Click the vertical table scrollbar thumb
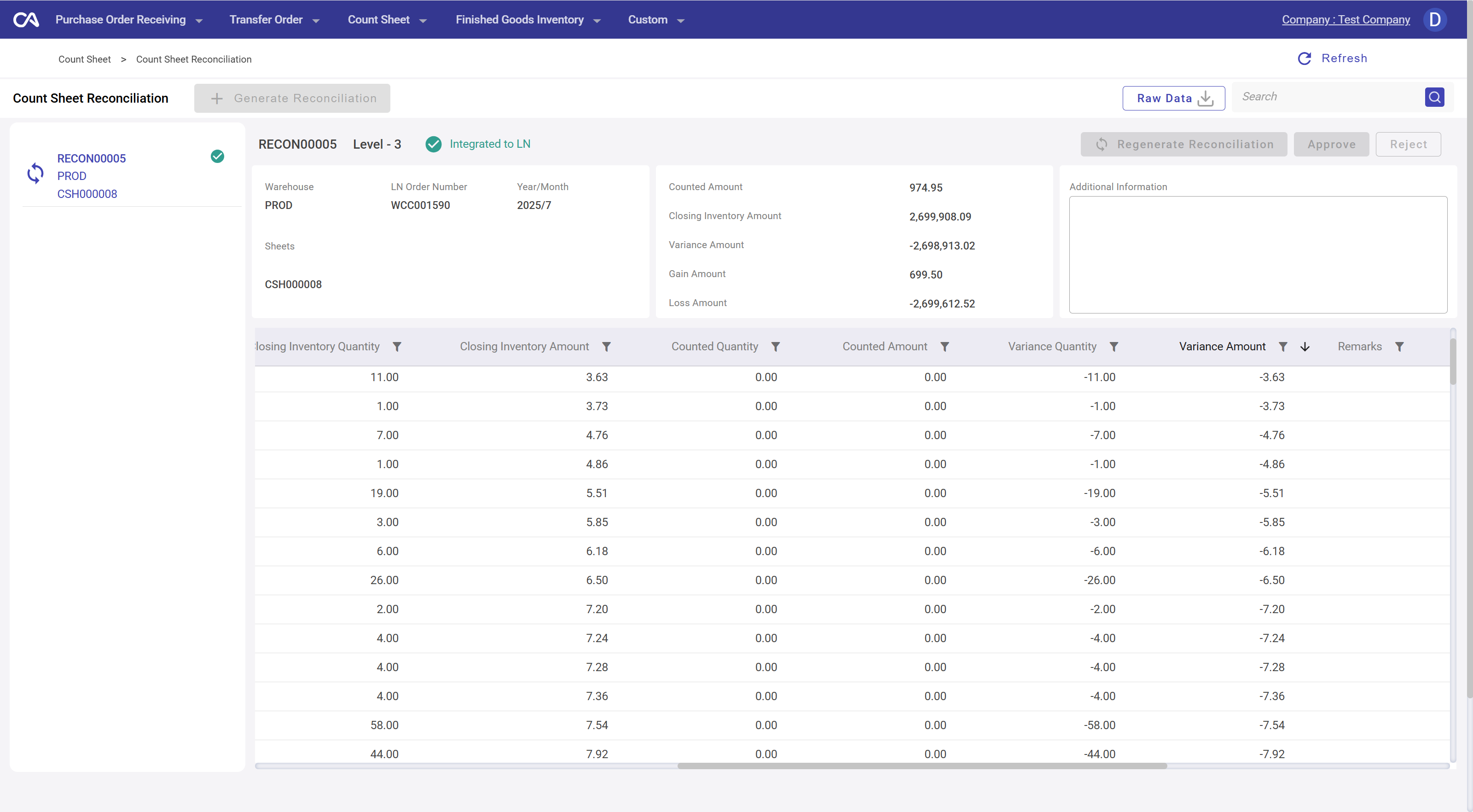The image size is (1473, 812). click(x=1453, y=361)
